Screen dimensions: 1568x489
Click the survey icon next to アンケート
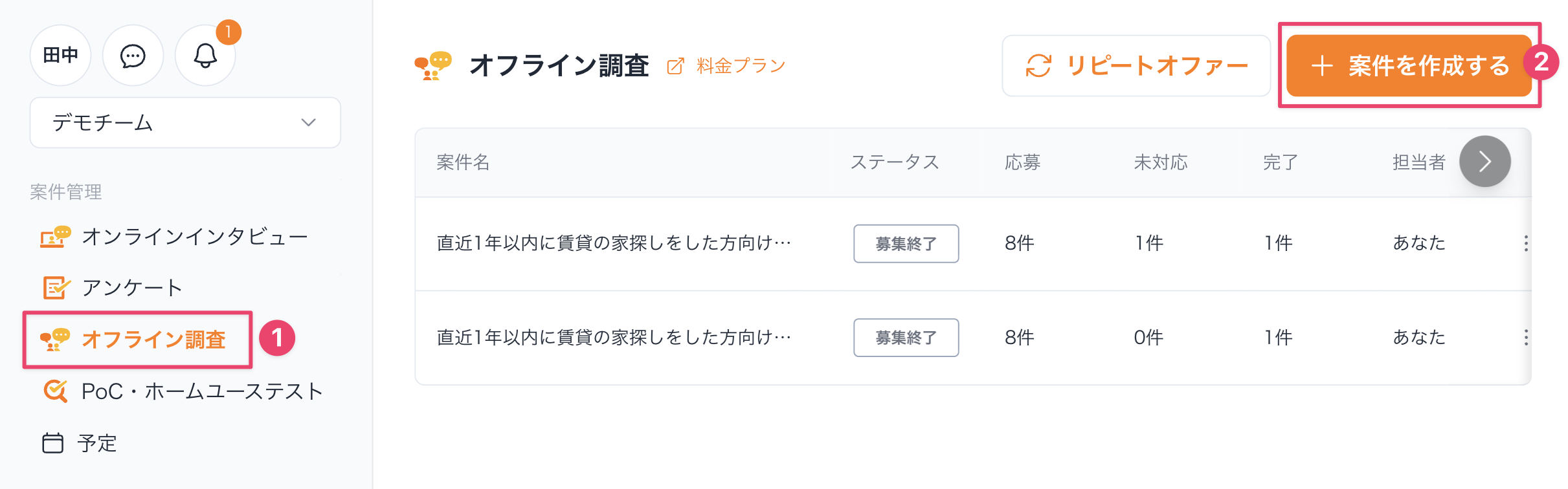click(x=56, y=287)
